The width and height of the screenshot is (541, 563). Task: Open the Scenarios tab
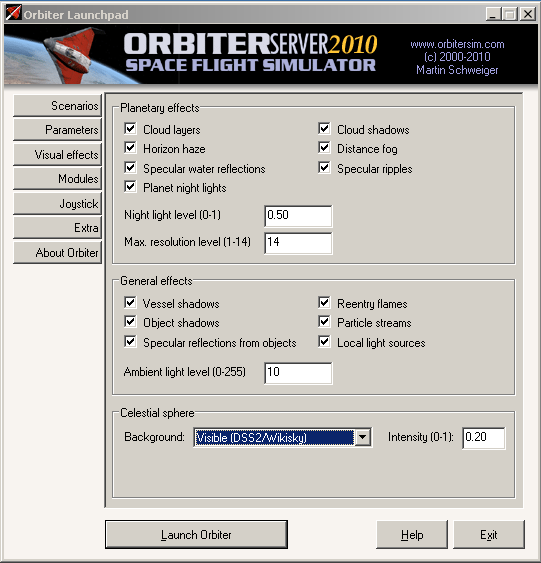click(x=57, y=106)
